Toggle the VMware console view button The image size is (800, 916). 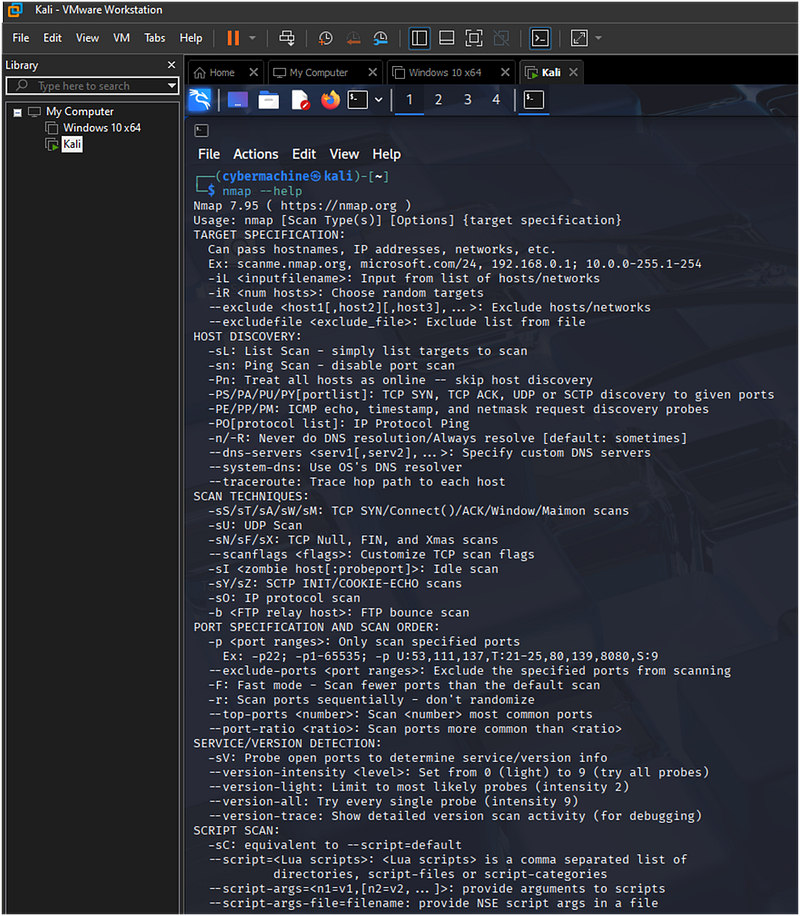540,38
